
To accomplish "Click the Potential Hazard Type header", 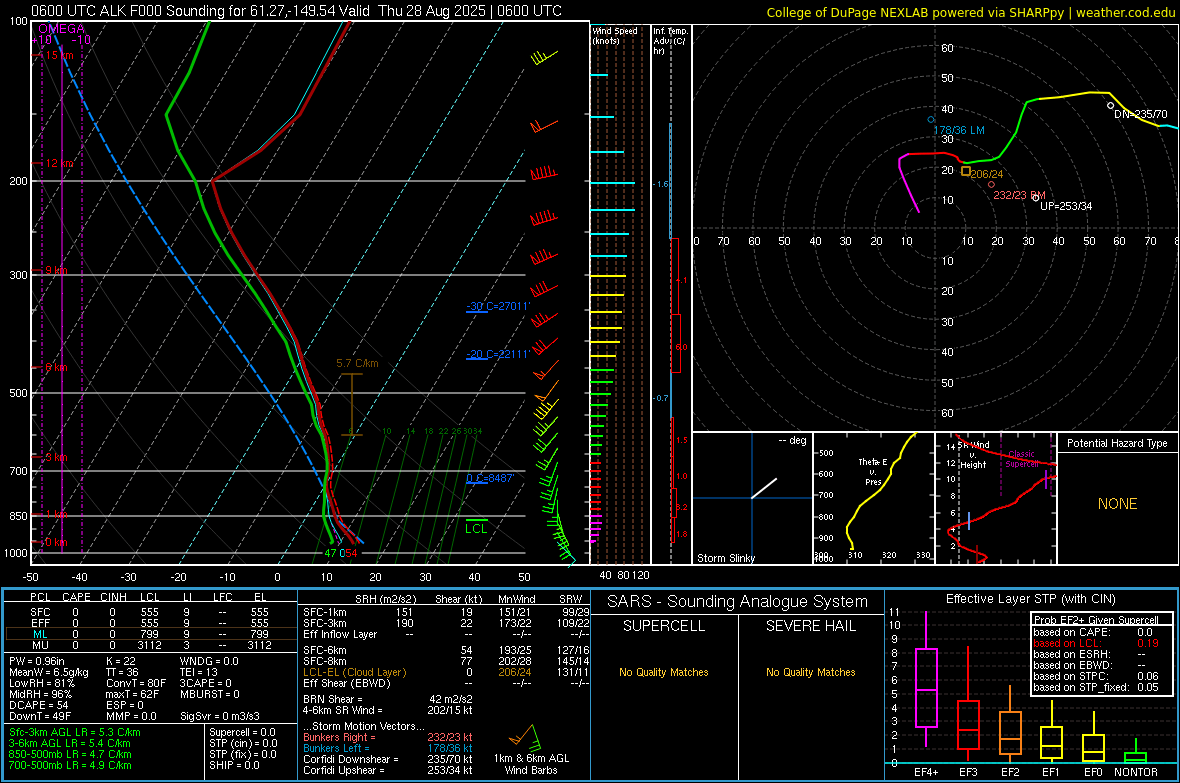I will [1117, 443].
